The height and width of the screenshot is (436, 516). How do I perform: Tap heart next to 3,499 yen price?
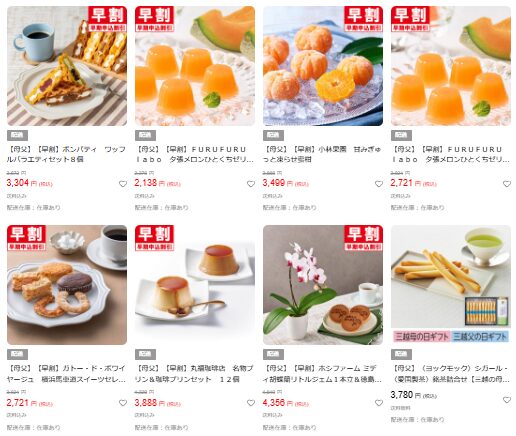pyautogui.click(x=379, y=184)
